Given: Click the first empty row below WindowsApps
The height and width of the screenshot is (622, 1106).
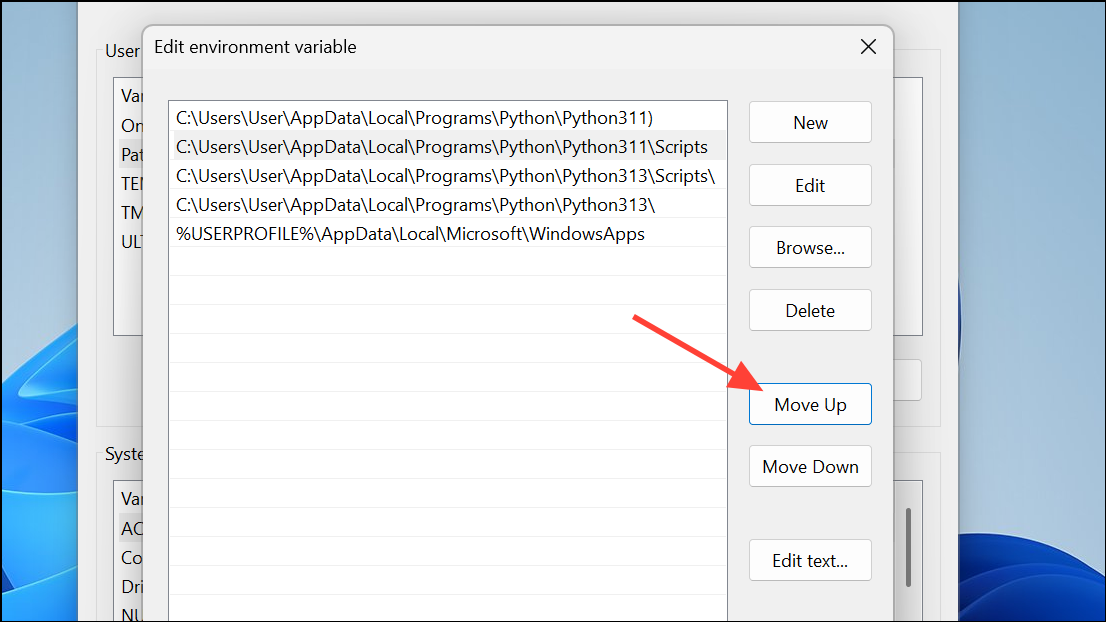Looking at the screenshot, I should point(447,262).
